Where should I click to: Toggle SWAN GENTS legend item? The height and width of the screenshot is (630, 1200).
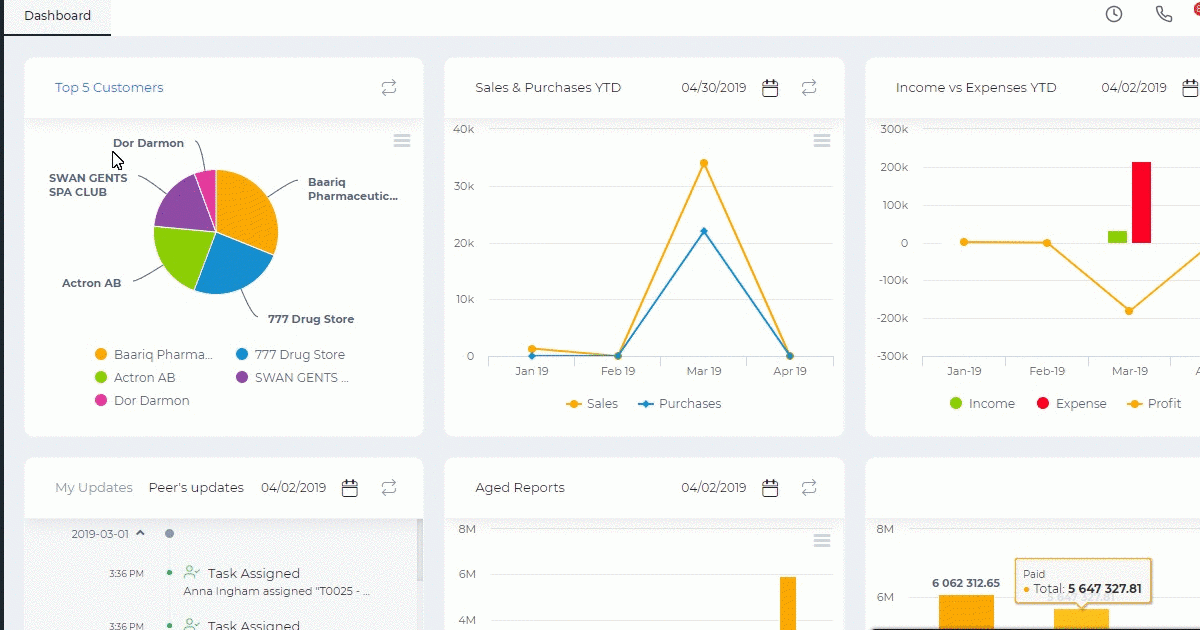click(x=293, y=378)
